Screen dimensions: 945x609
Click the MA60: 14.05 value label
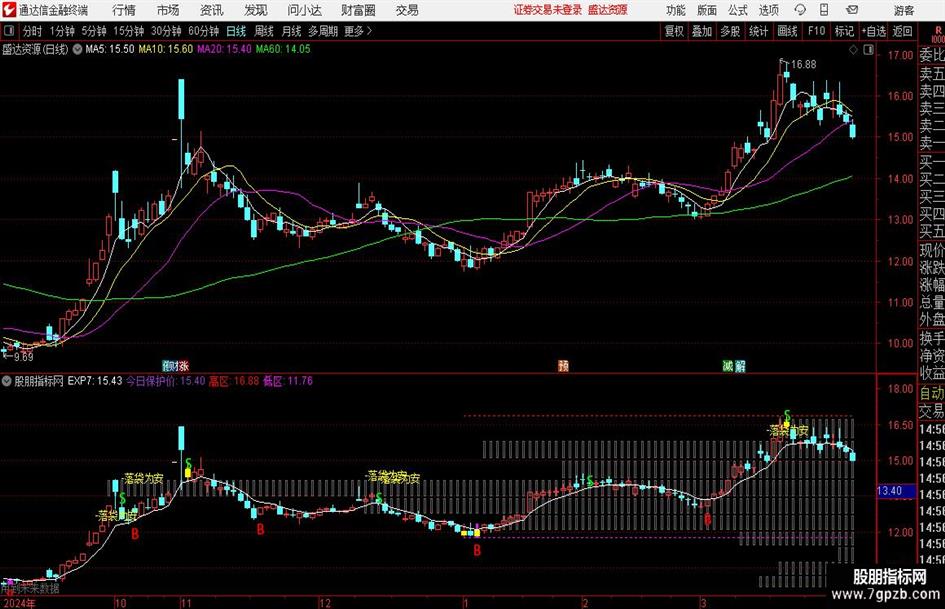pos(283,49)
